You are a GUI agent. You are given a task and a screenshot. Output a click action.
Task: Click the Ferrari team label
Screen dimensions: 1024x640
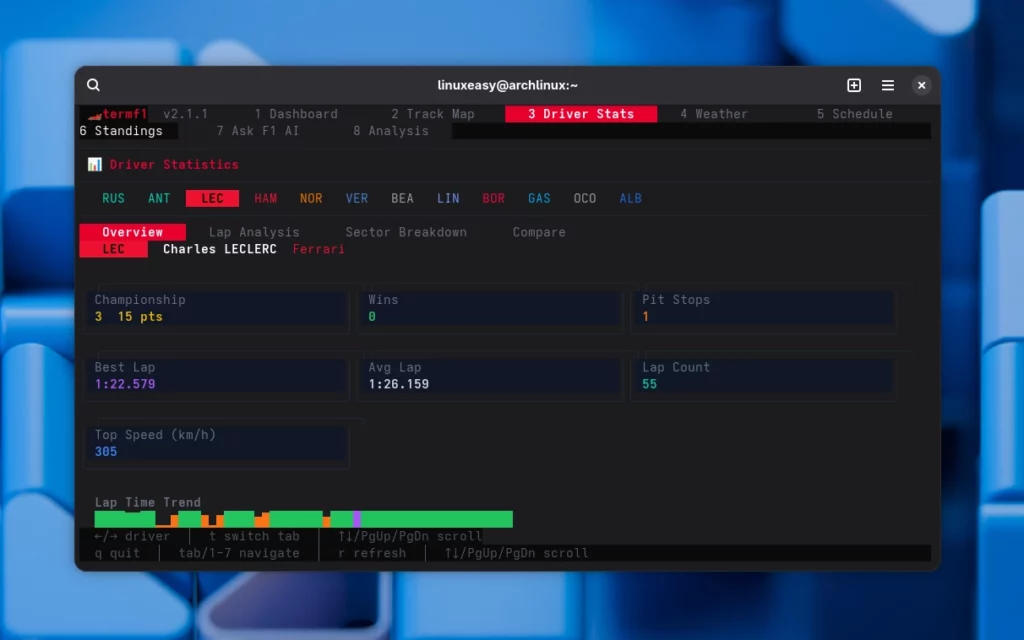(318, 249)
